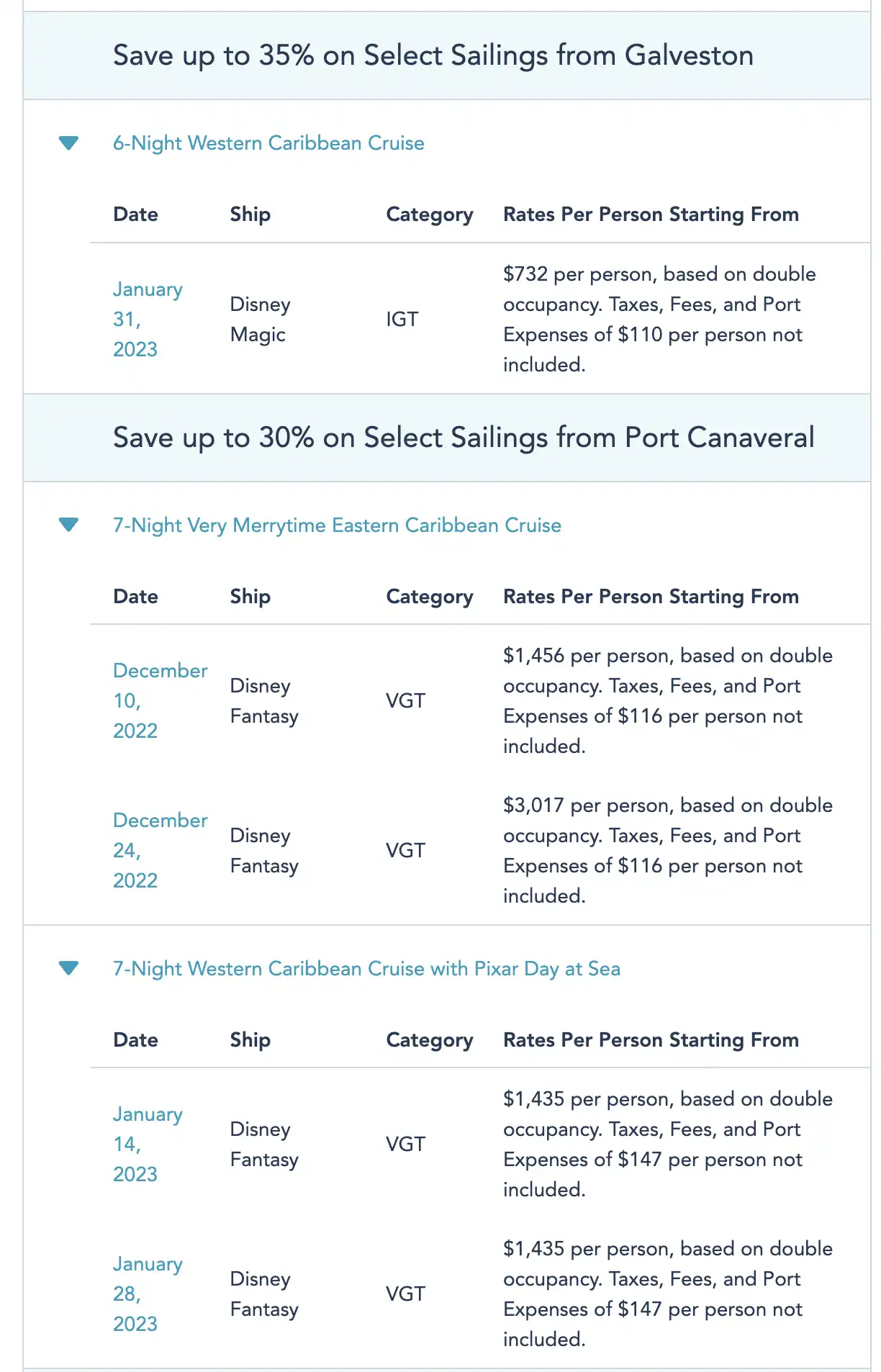Click the Galveston 35% savings heading
This screenshot has width=881, height=1372.
tap(433, 55)
